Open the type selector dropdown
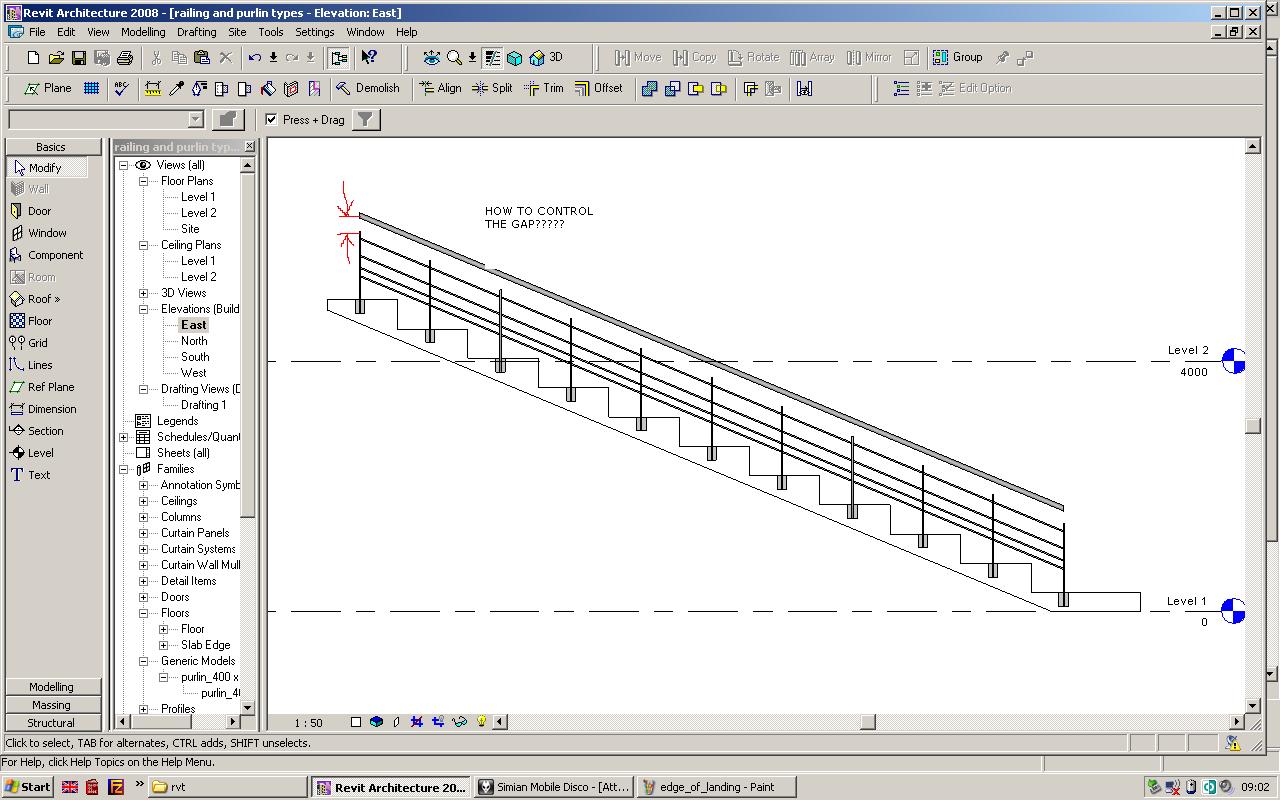This screenshot has height=800, width=1280. (x=195, y=120)
